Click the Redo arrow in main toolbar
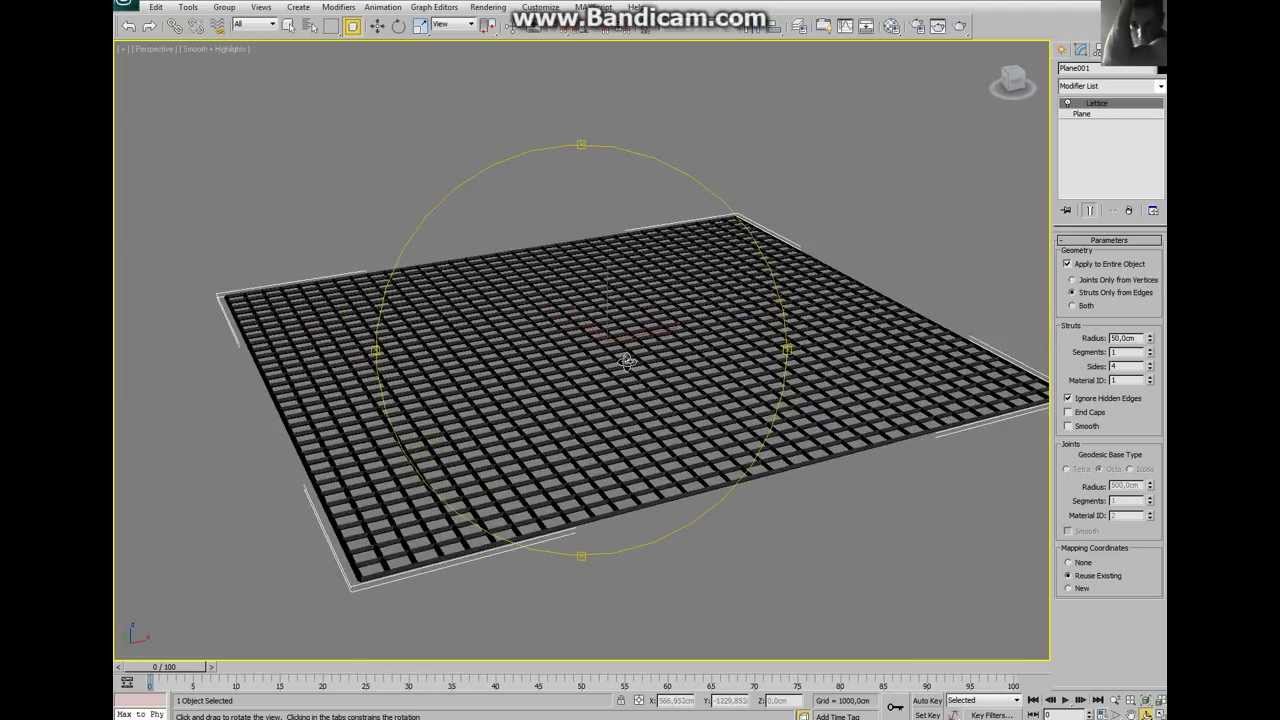The height and width of the screenshot is (720, 1280). tap(149, 26)
